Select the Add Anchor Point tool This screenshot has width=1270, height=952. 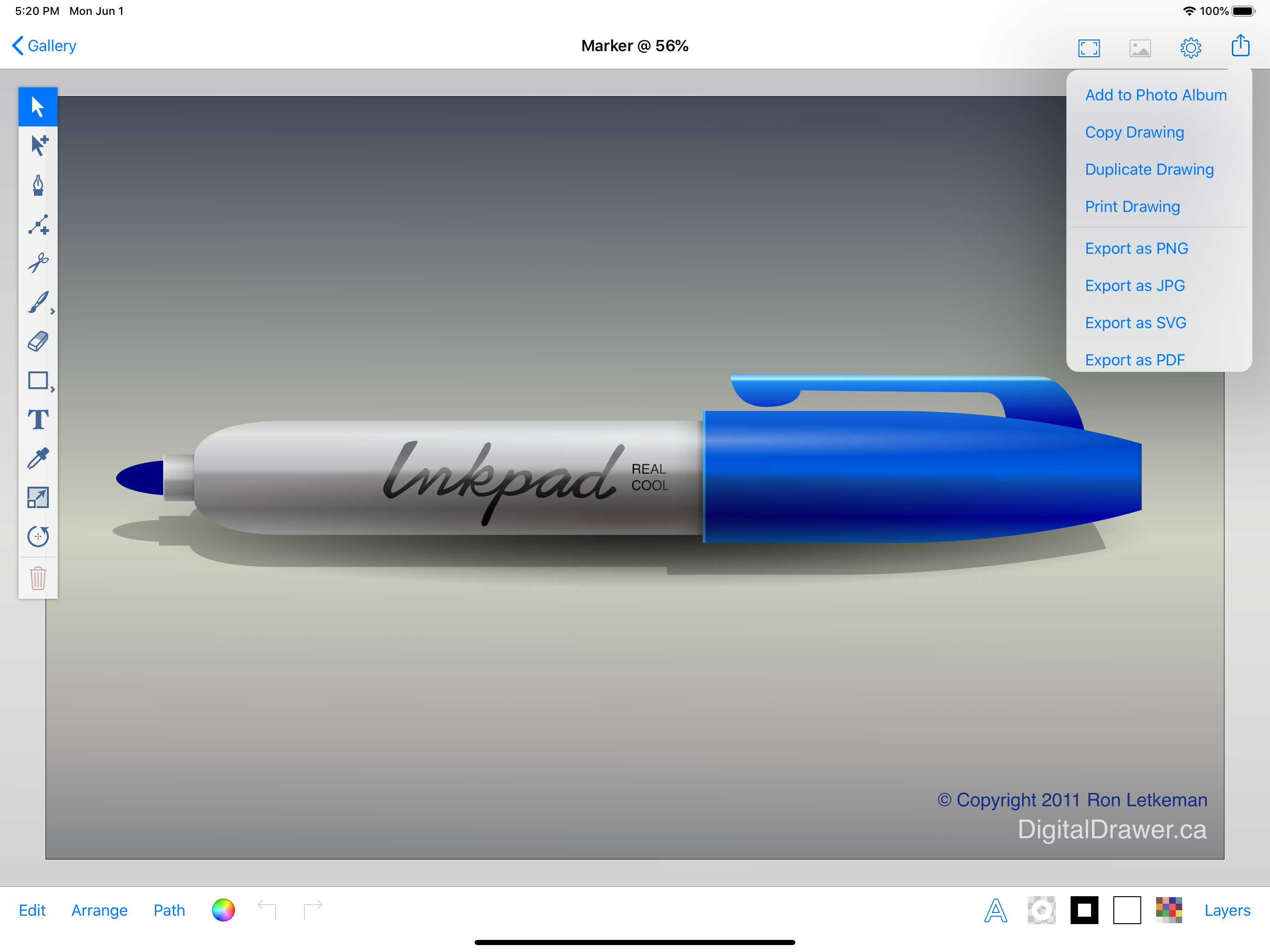38,225
